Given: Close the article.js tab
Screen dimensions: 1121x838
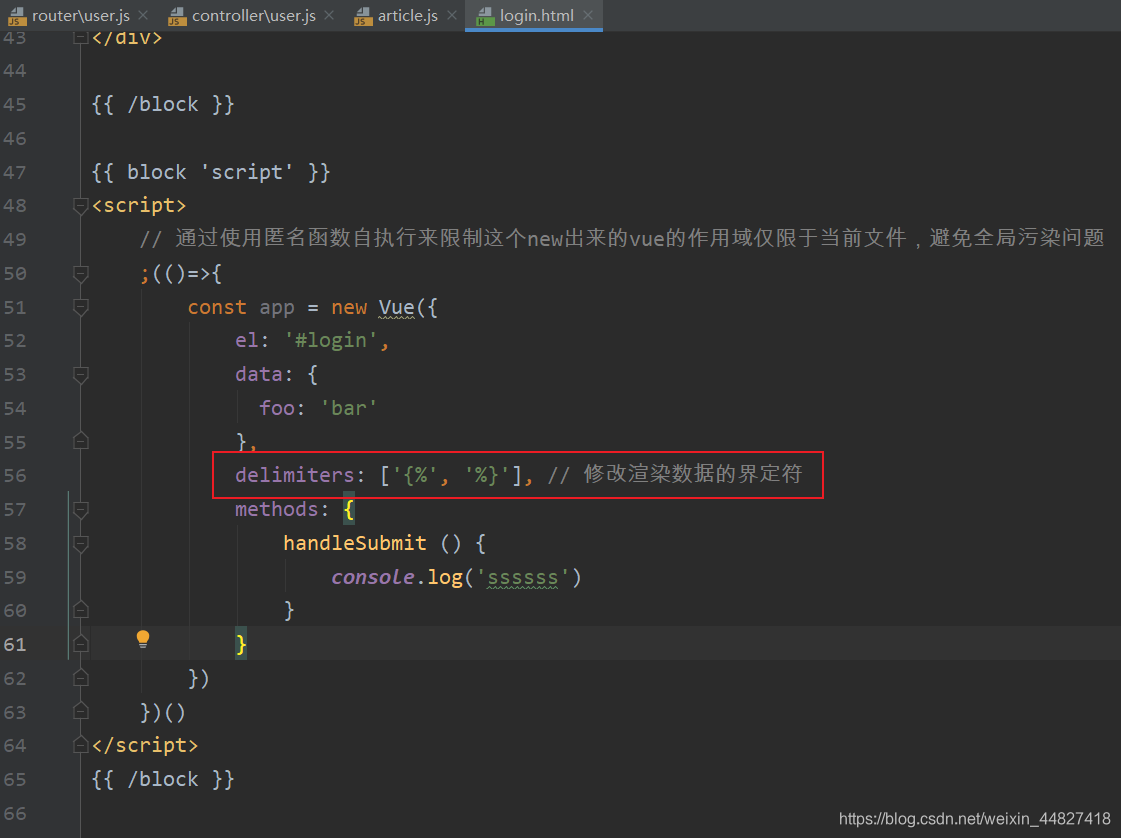Looking at the screenshot, I should click(x=452, y=15).
